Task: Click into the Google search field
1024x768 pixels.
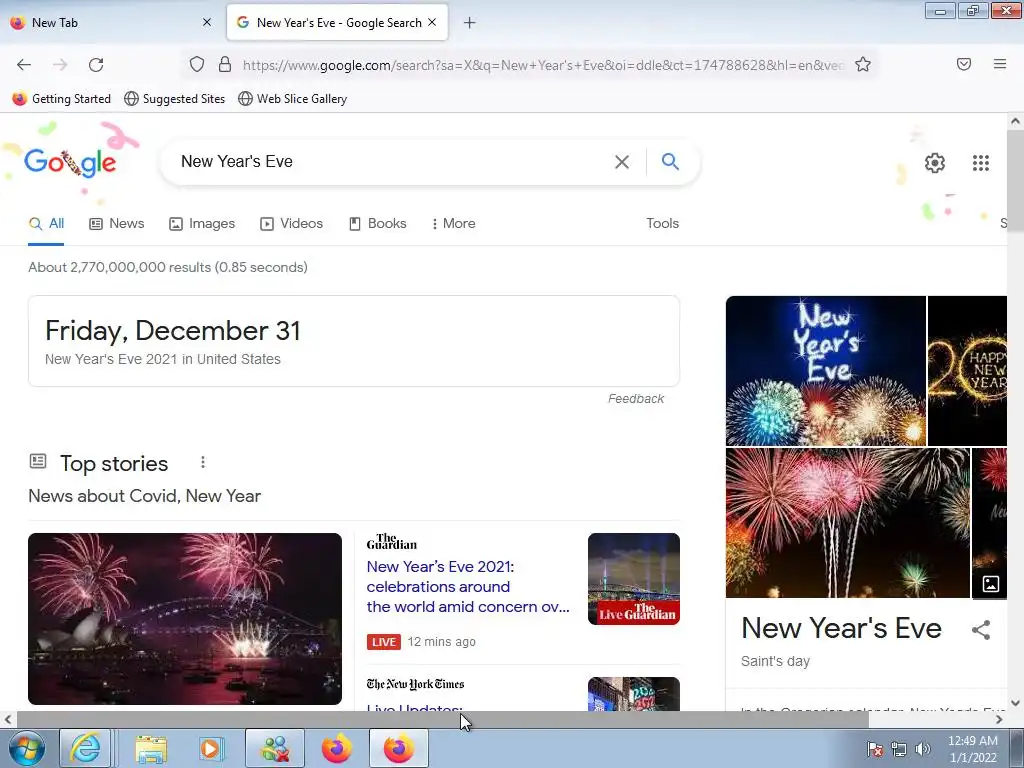Action: [392, 161]
